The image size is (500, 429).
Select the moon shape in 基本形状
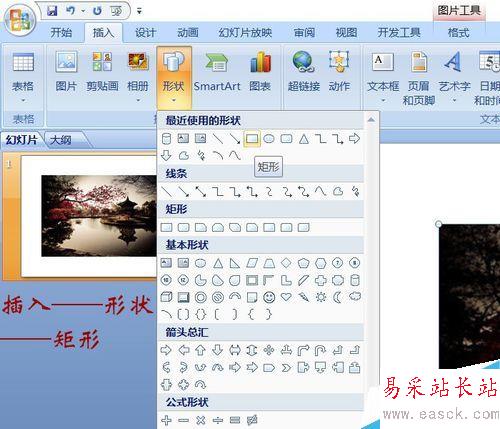338,297
